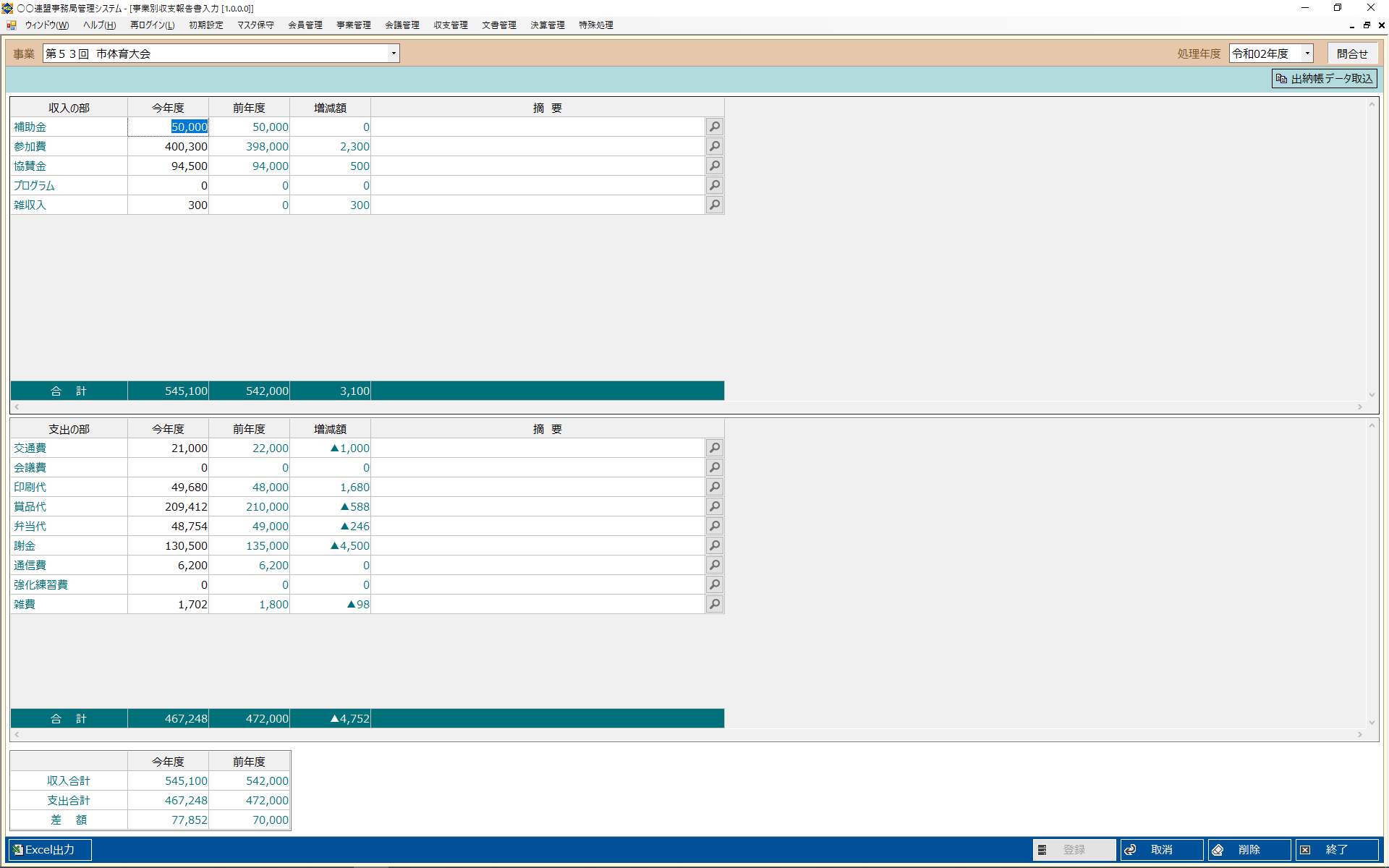
Task: Click the magnifier icon in 雑費 row
Action: (714, 604)
